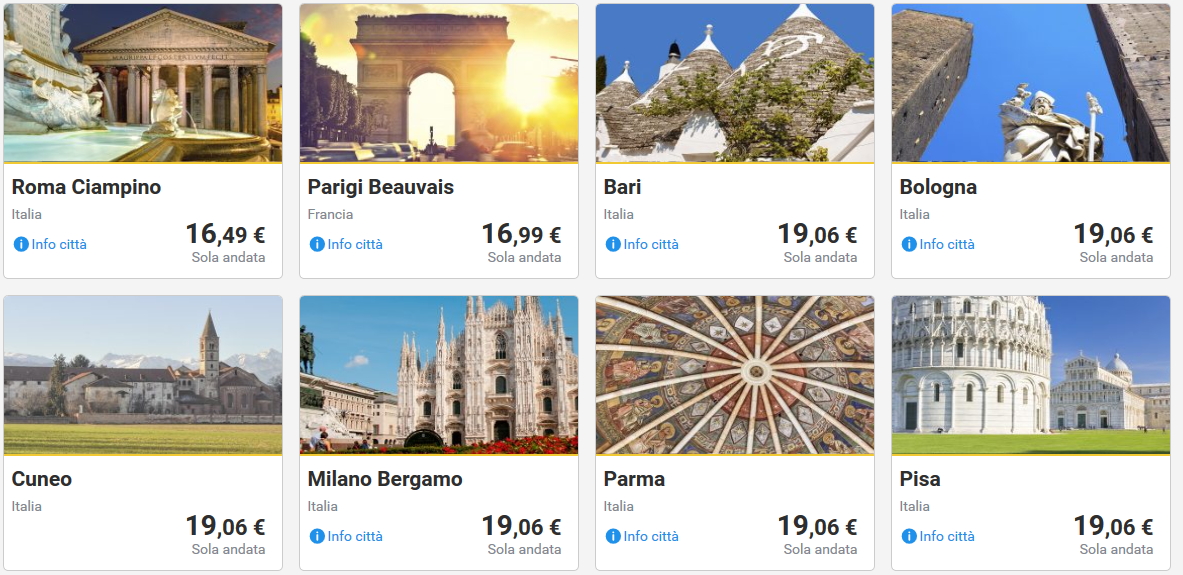
Task: Select the Milano Bergamo cathedral image
Action: pyautogui.click(x=439, y=375)
